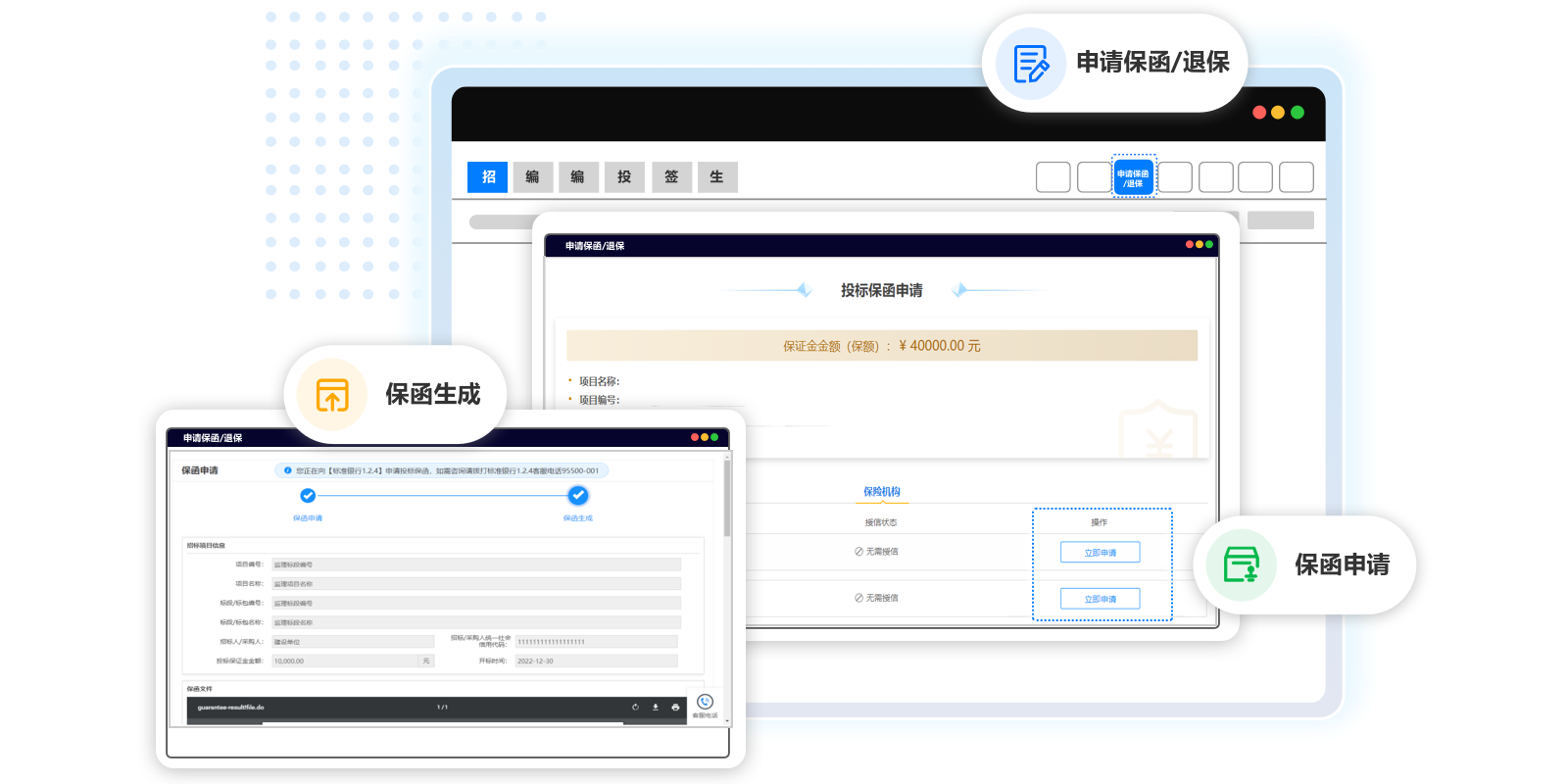Image resolution: width=1568 pixels, height=784 pixels.
Task: Click the 投标保证金金额 amount field
Action: (345, 661)
